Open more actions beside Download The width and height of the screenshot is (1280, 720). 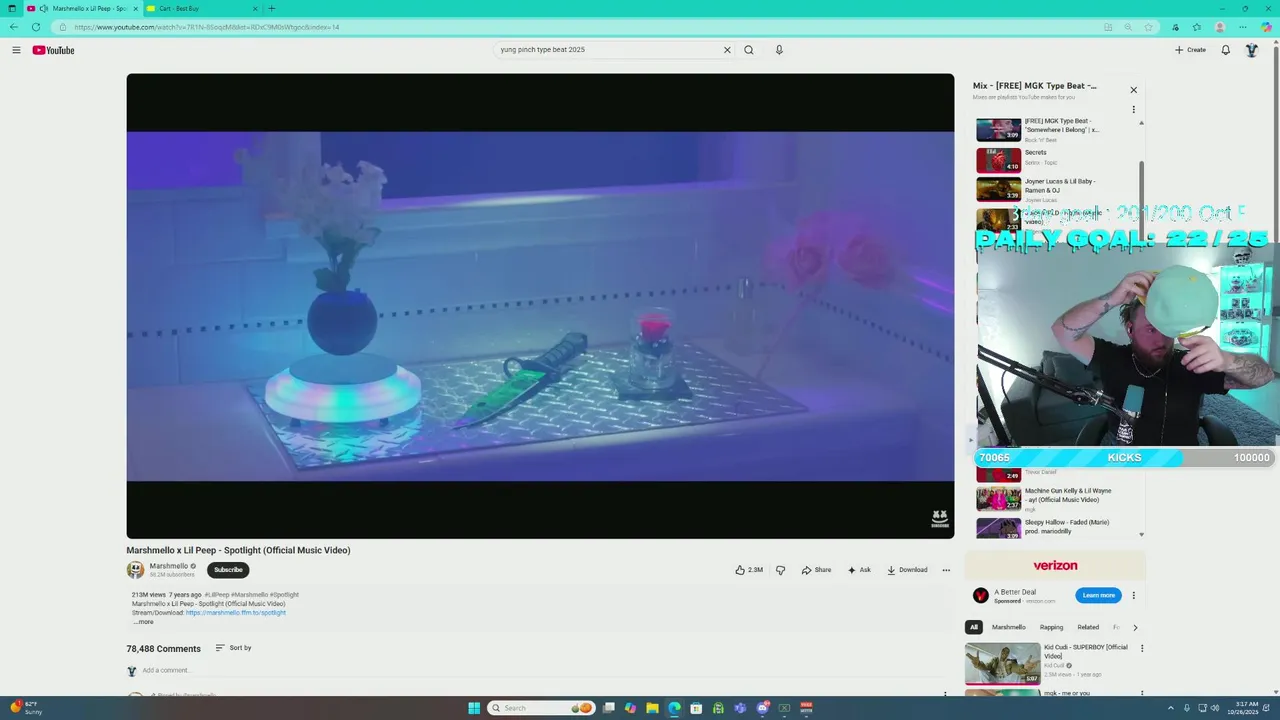click(946, 570)
